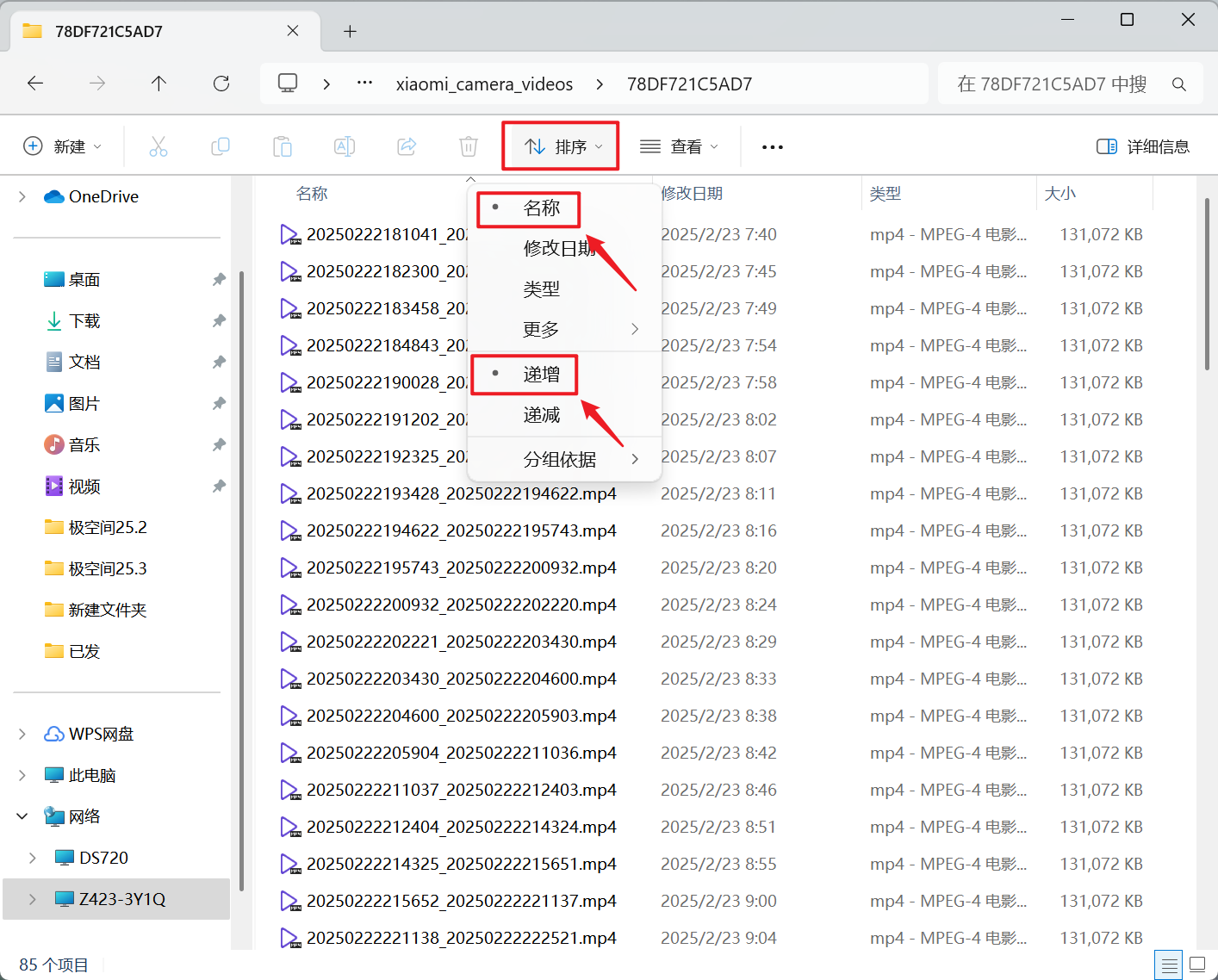1218x980 pixels.
Task: Expand 分组依据 submenu
Action: [564, 460]
